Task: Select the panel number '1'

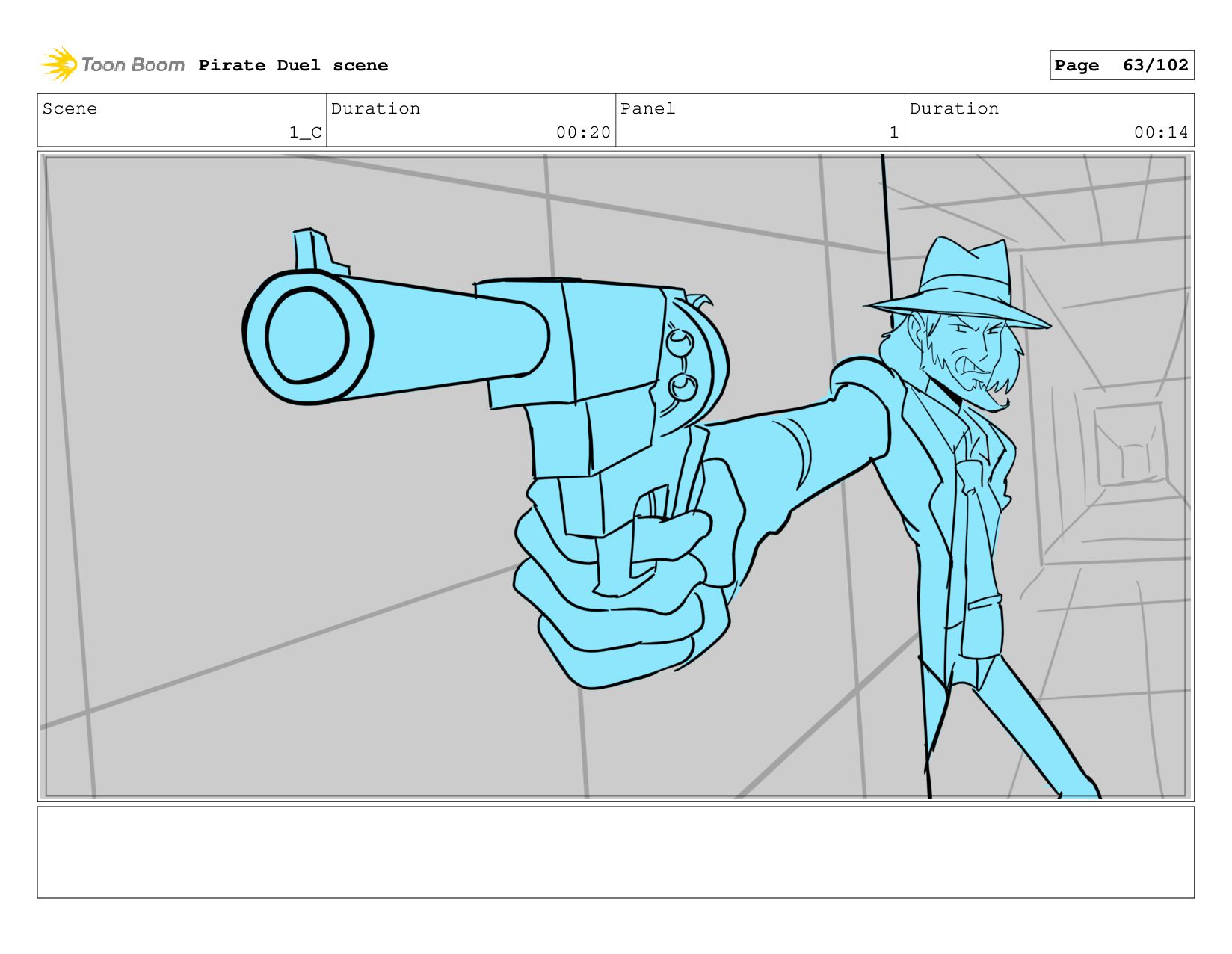Action: pos(894,132)
